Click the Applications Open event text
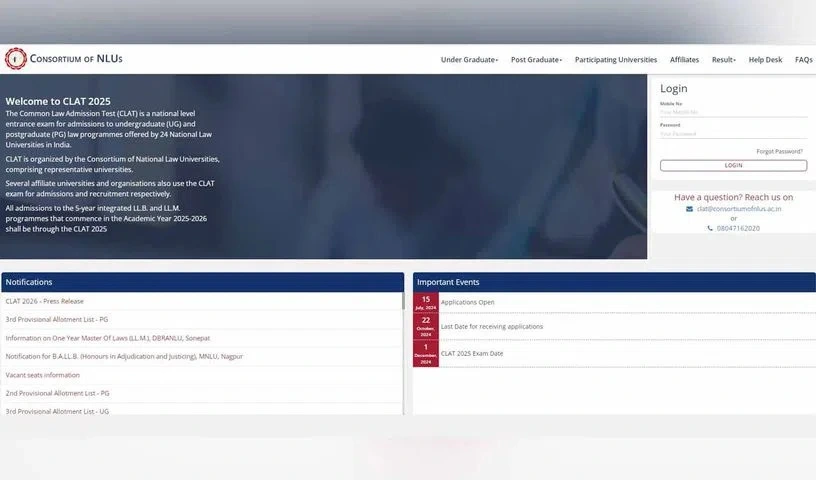 click(467, 302)
